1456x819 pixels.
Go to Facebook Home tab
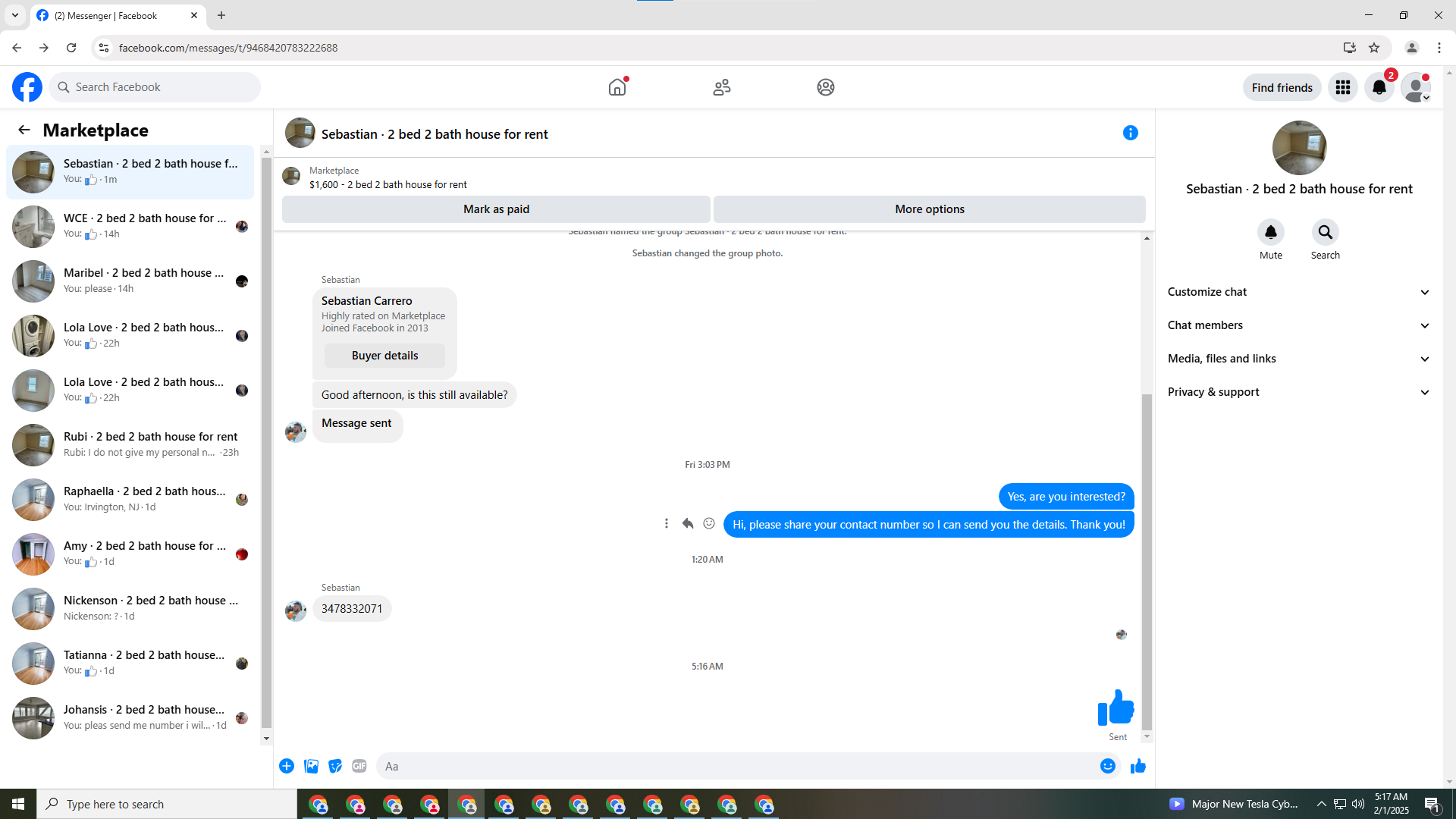pos(617,87)
